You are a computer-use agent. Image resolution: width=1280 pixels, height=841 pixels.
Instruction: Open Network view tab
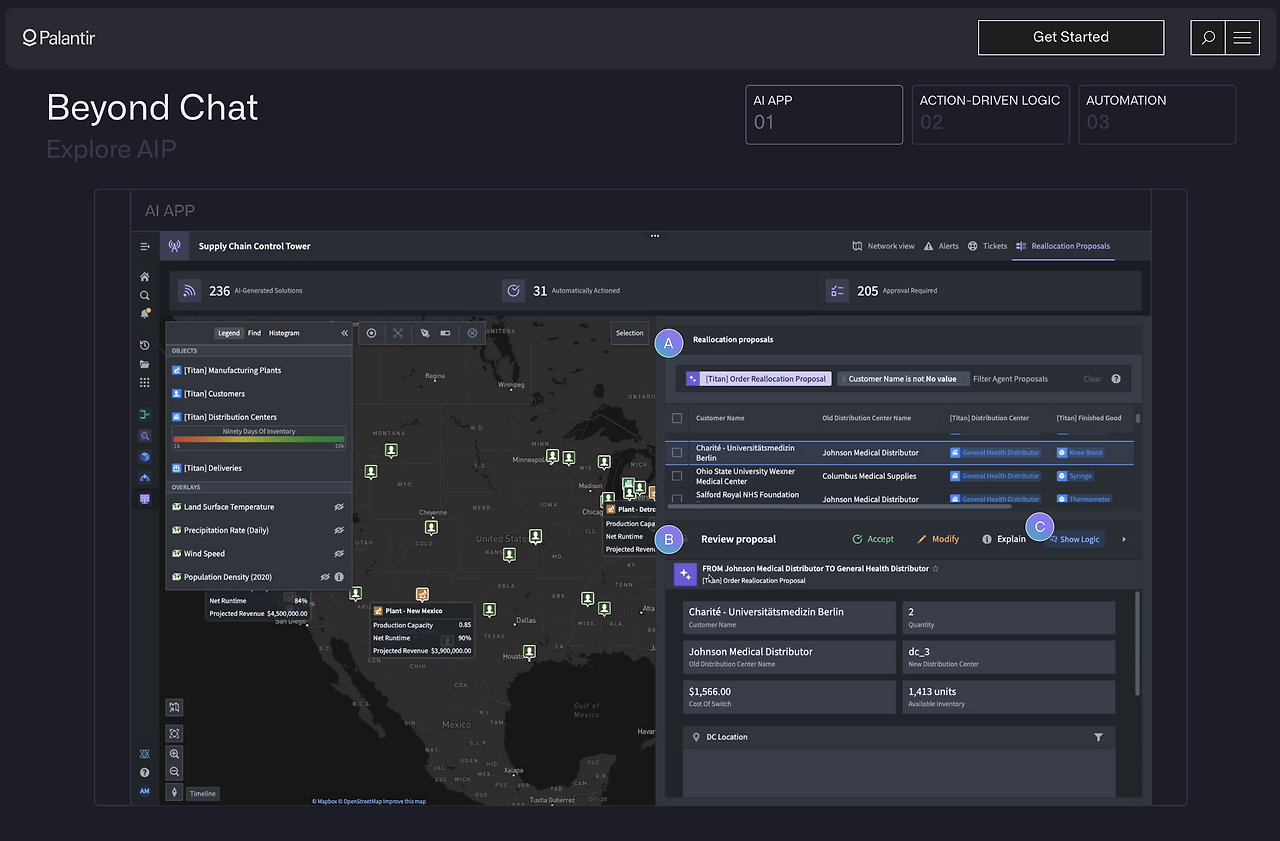tap(883, 246)
